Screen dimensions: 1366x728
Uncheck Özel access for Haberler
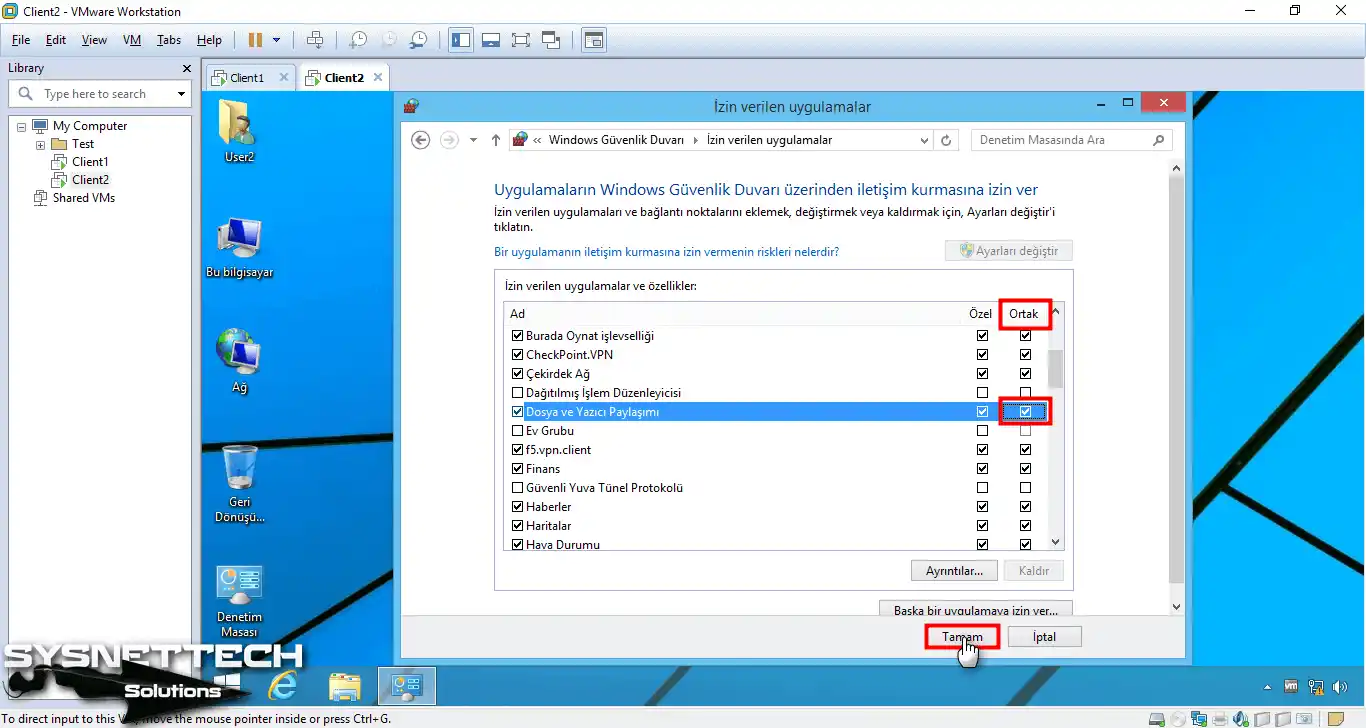982,506
